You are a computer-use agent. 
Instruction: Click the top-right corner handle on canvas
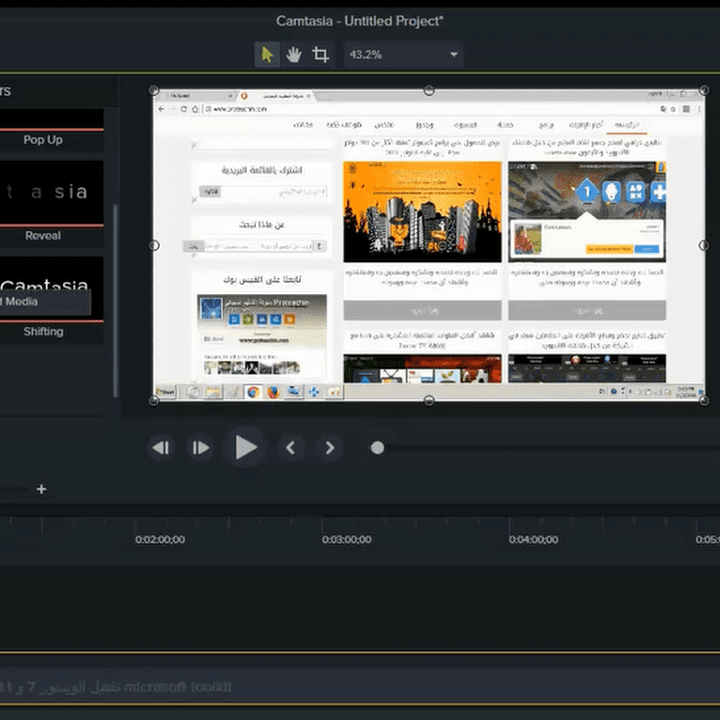pyautogui.click(x=704, y=90)
